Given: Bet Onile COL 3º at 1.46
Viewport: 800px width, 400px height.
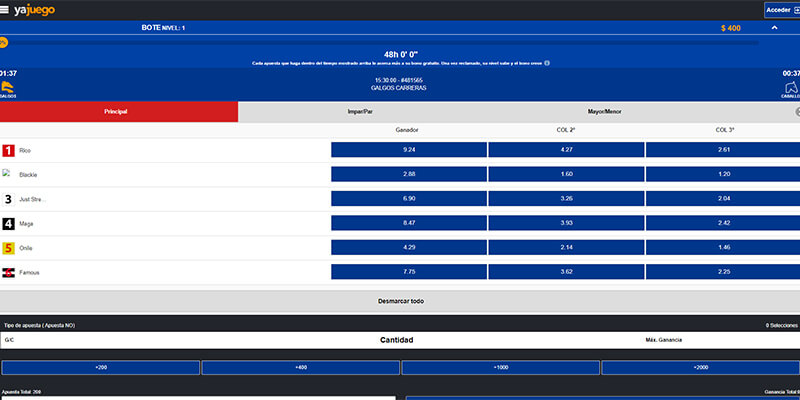Looking at the screenshot, I should coord(723,247).
